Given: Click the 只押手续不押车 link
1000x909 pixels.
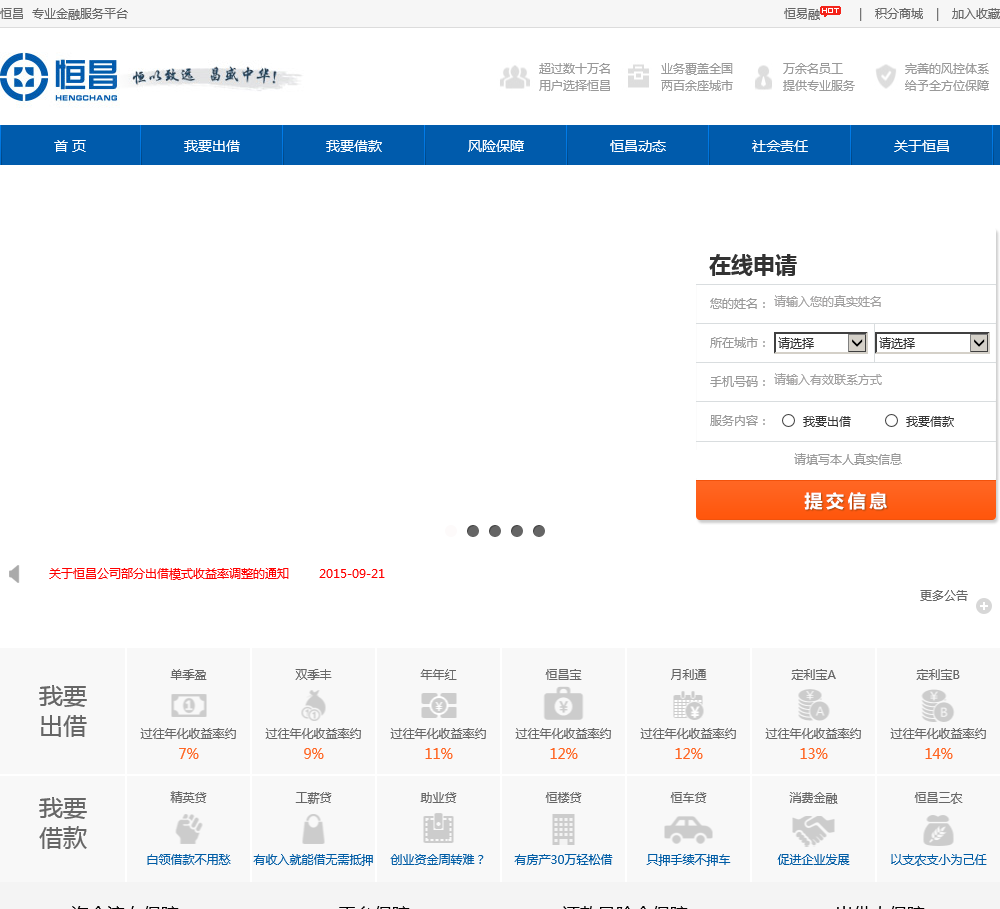Looking at the screenshot, I should click(x=688, y=859).
